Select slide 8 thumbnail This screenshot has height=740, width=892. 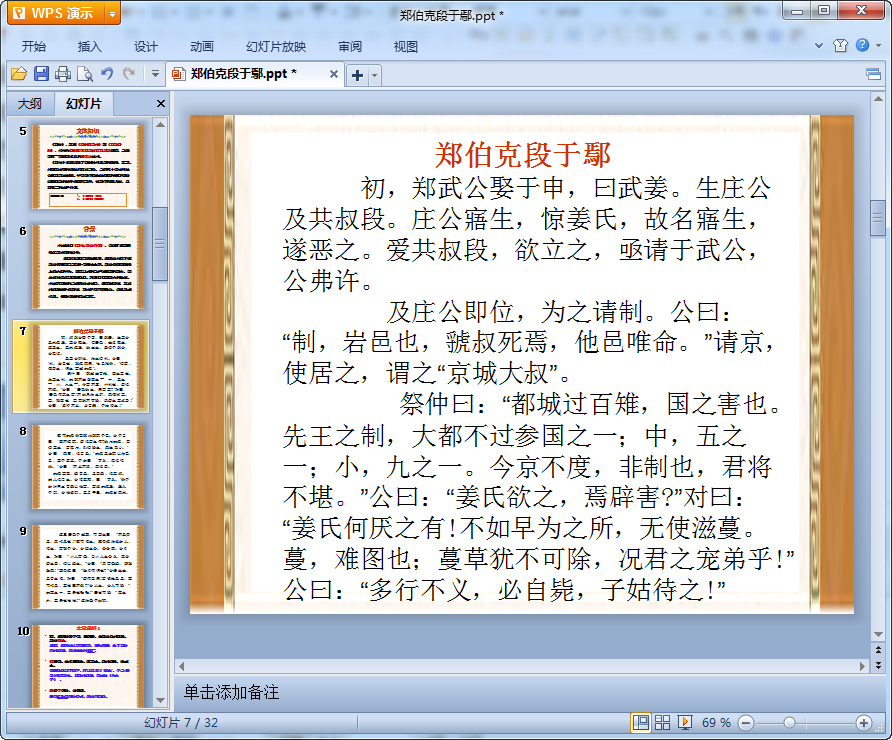(x=88, y=466)
